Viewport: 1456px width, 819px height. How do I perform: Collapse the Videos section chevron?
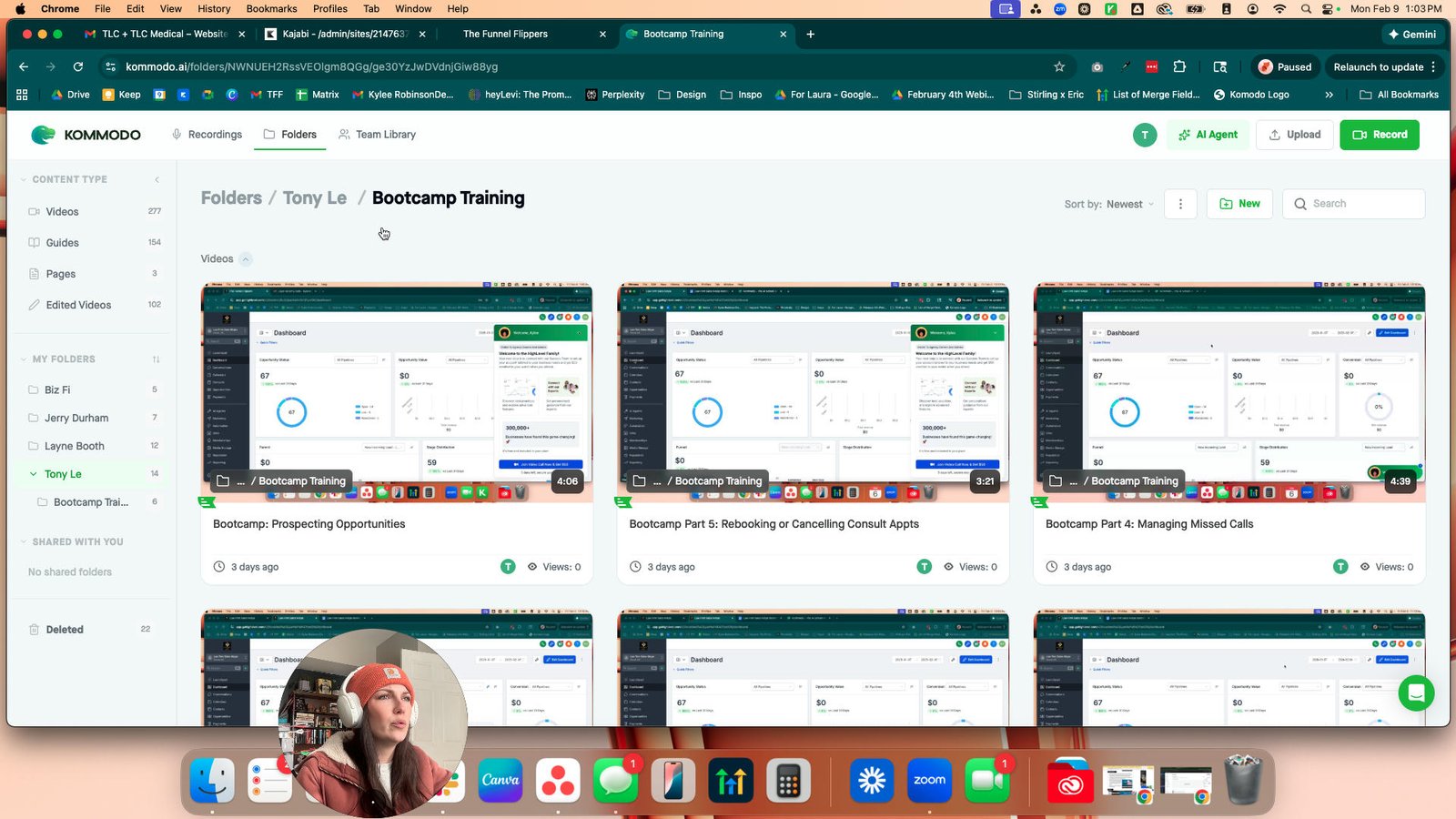click(246, 259)
